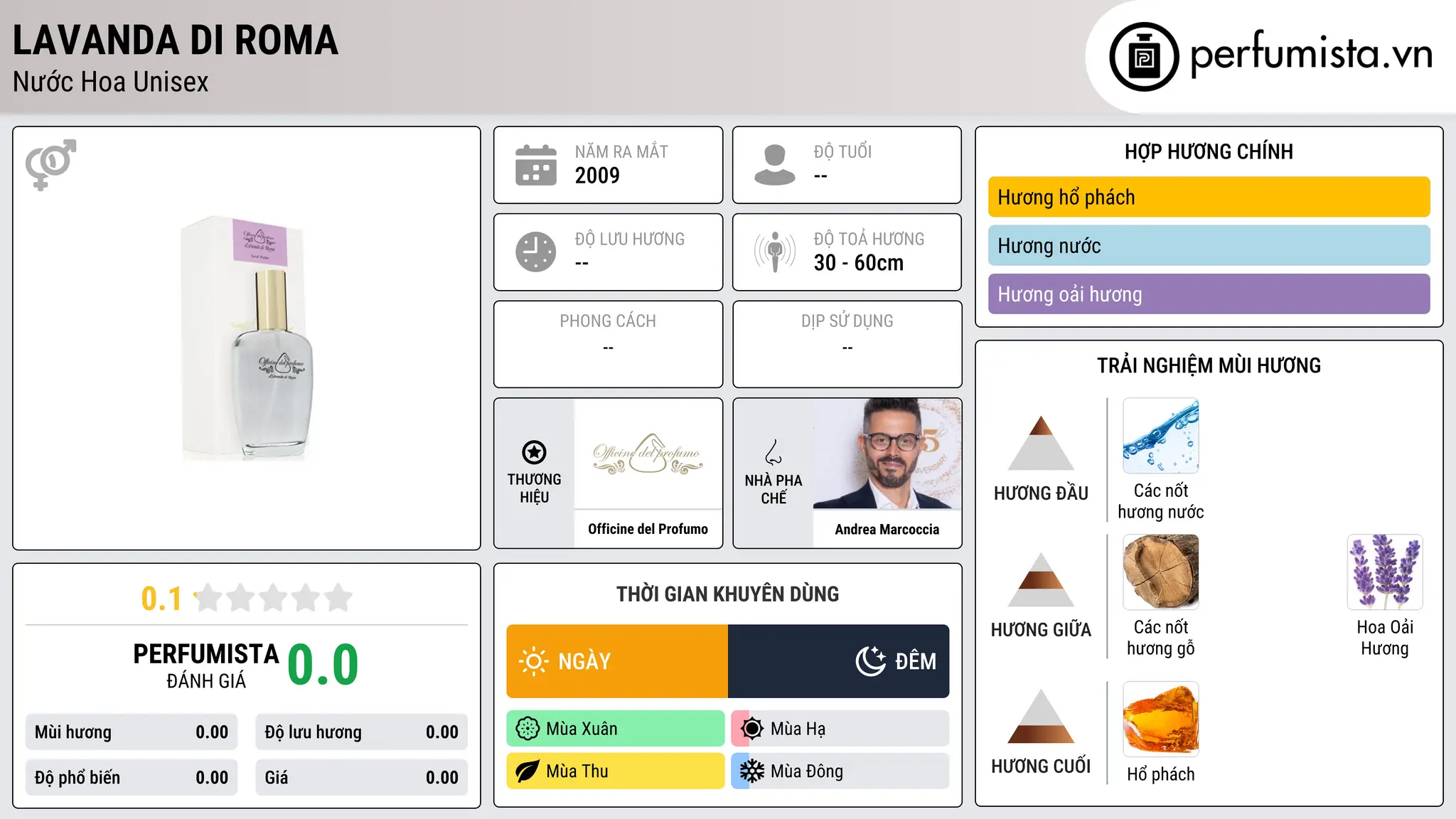Click the 0.1 rating value
The height and width of the screenshot is (819, 1456).
[161, 599]
